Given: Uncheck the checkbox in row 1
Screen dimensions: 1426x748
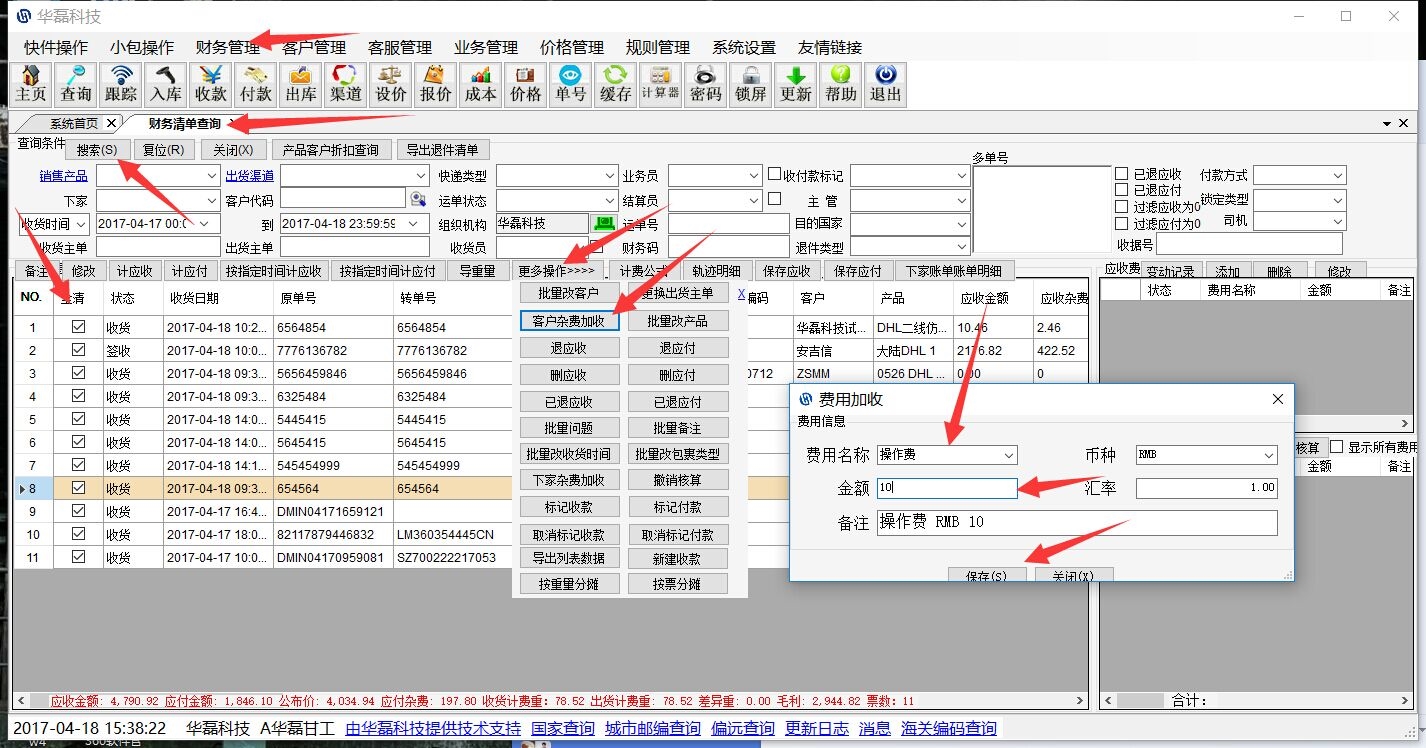Looking at the screenshot, I should pos(79,327).
